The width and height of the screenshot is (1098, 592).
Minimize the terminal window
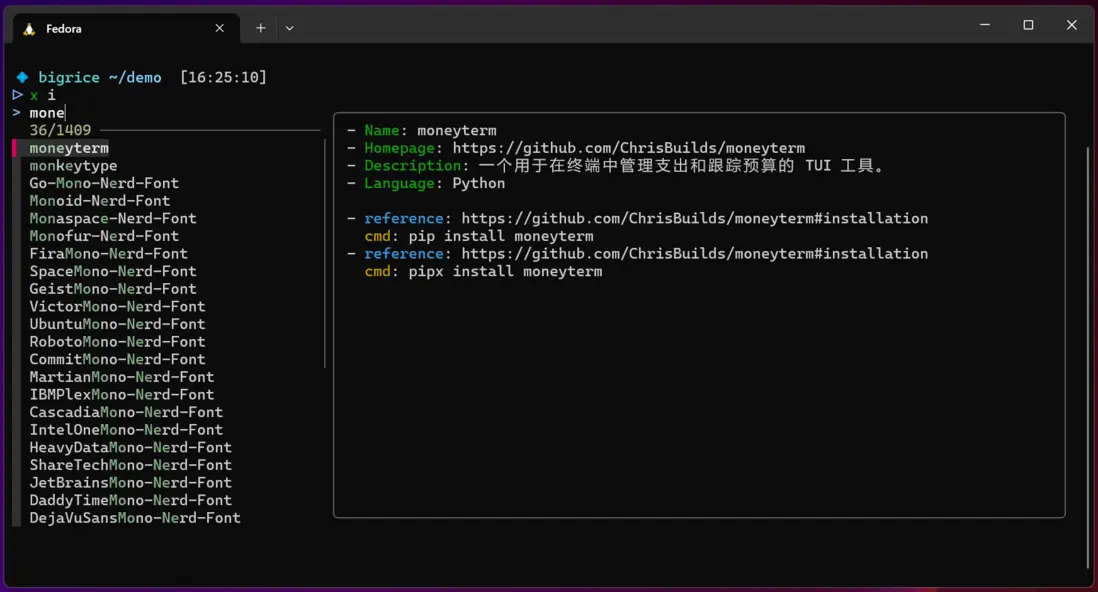click(x=984, y=25)
